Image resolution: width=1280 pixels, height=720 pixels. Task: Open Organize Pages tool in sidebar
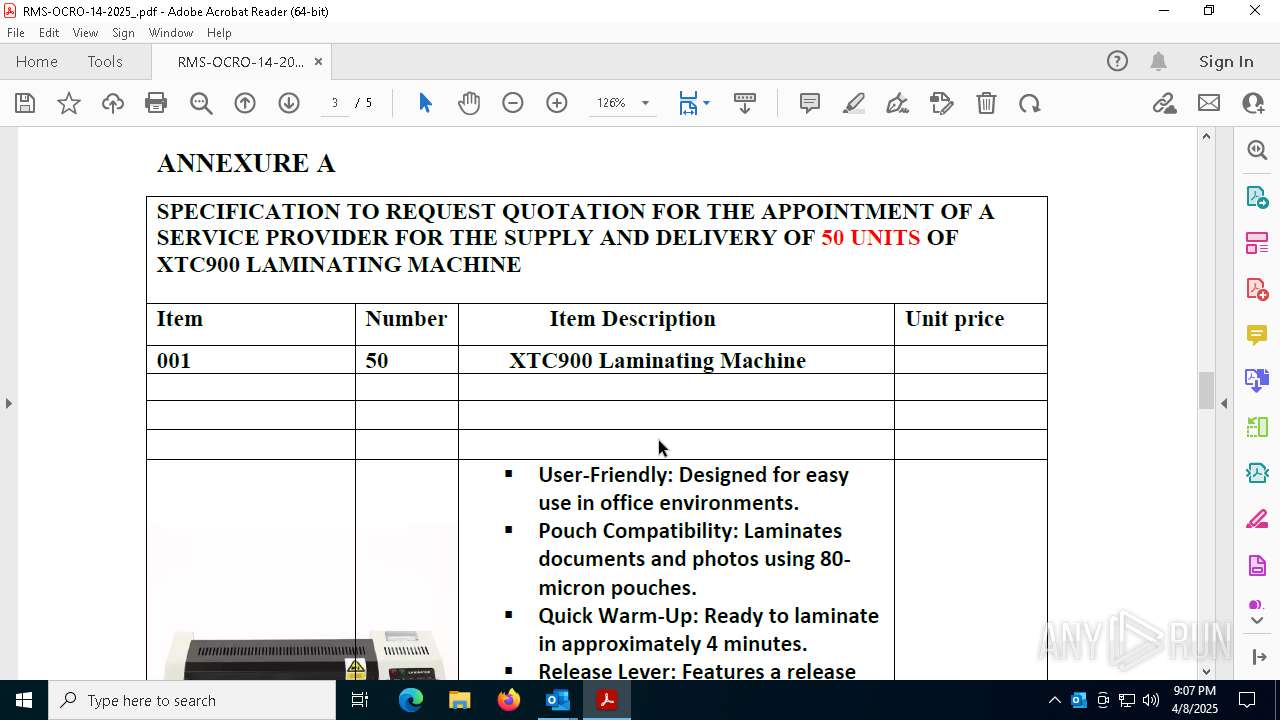click(x=1257, y=242)
